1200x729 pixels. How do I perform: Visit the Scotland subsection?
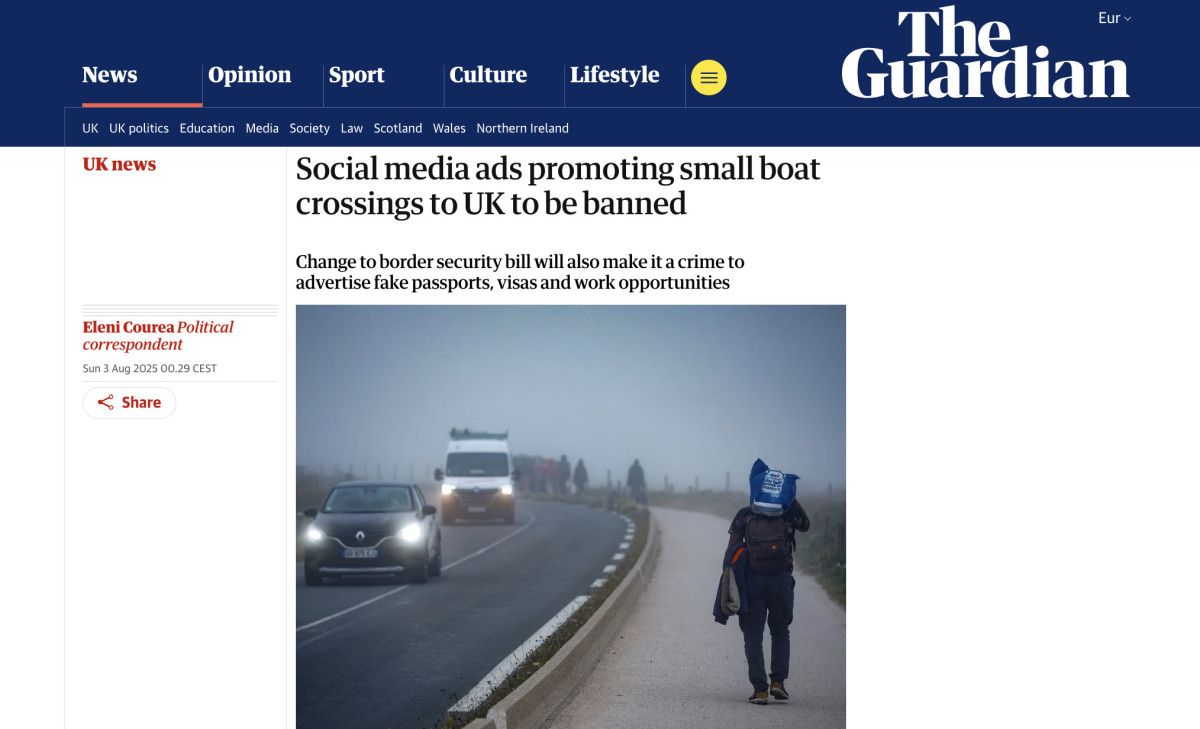tap(398, 128)
